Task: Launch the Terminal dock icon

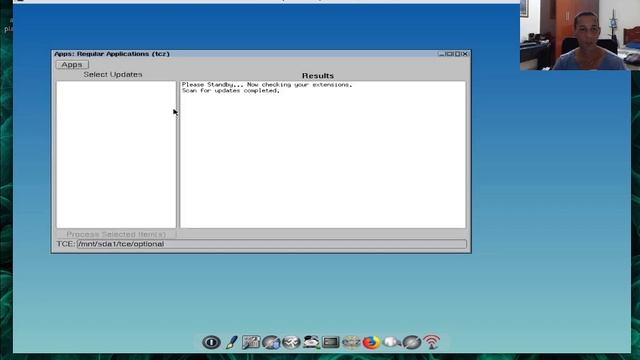Action: click(x=331, y=342)
